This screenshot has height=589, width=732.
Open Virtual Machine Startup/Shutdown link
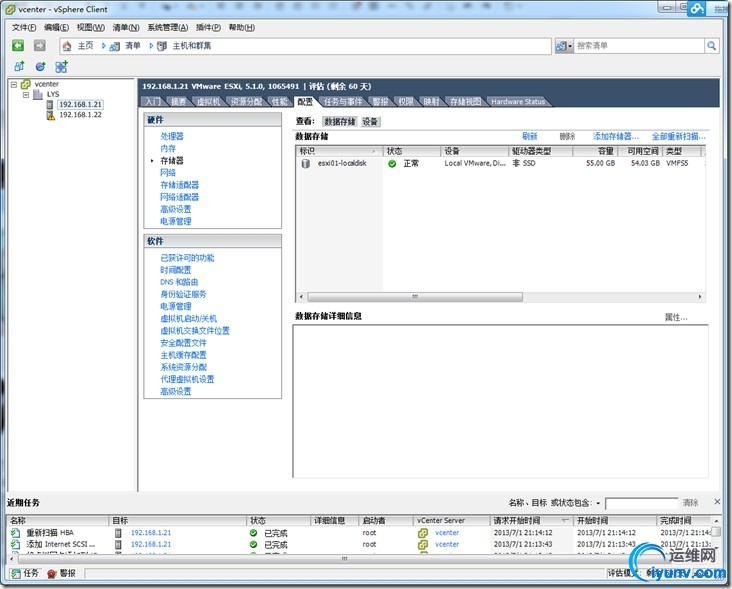(x=188, y=318)
